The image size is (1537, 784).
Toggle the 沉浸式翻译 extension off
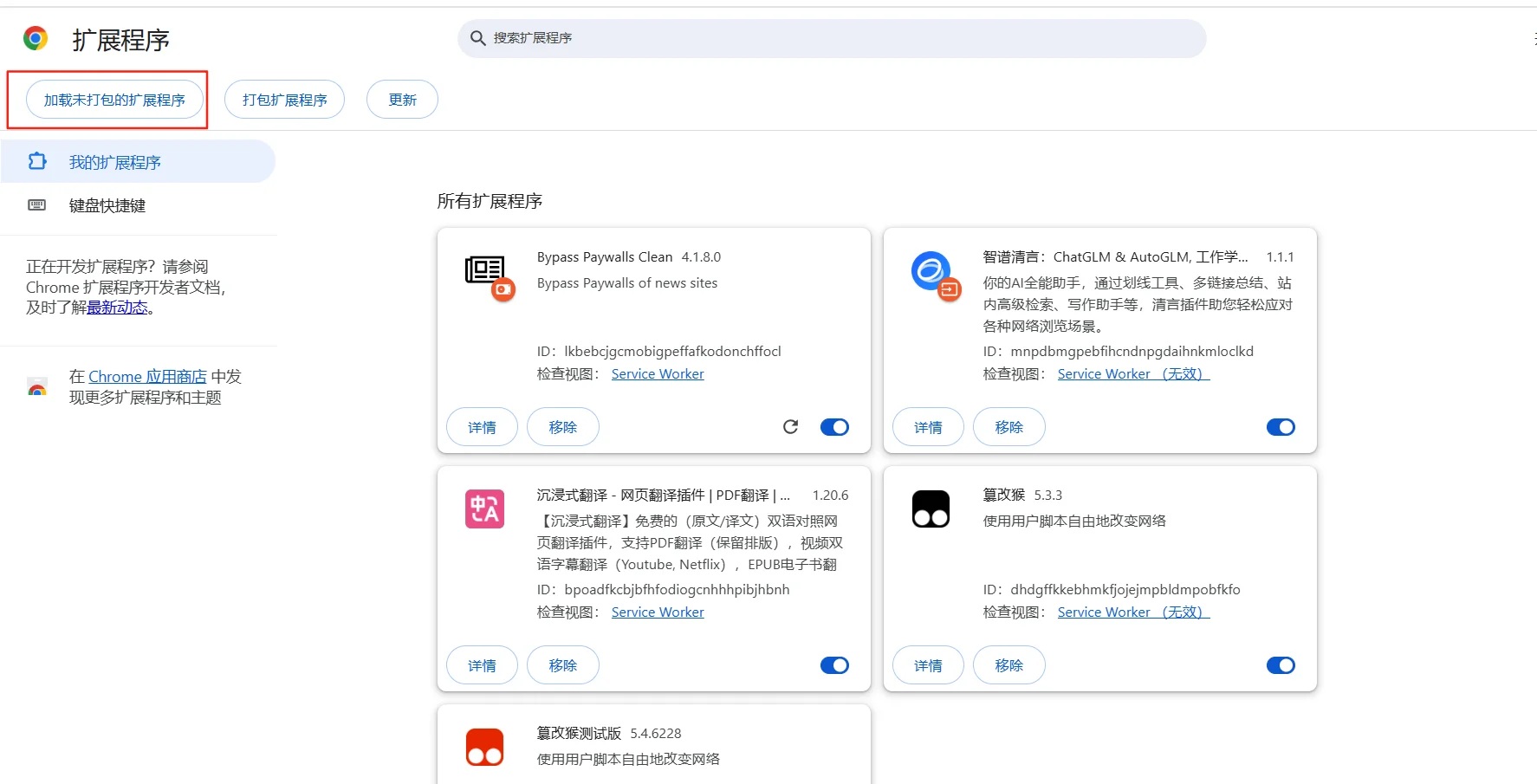coord(833,664)
